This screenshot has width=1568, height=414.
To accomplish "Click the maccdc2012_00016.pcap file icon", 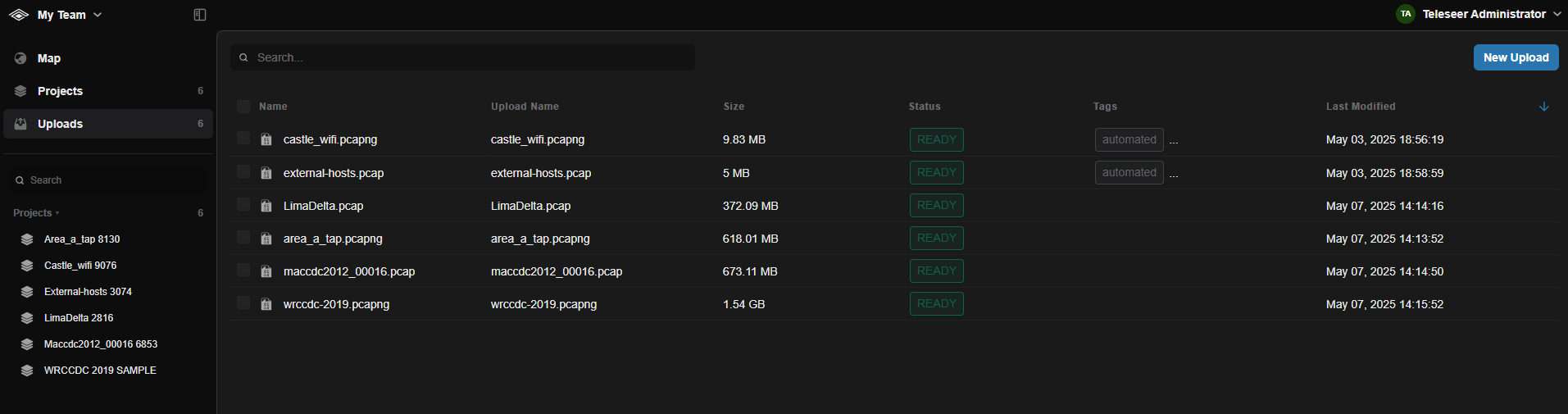I will [x=266, y=271].
